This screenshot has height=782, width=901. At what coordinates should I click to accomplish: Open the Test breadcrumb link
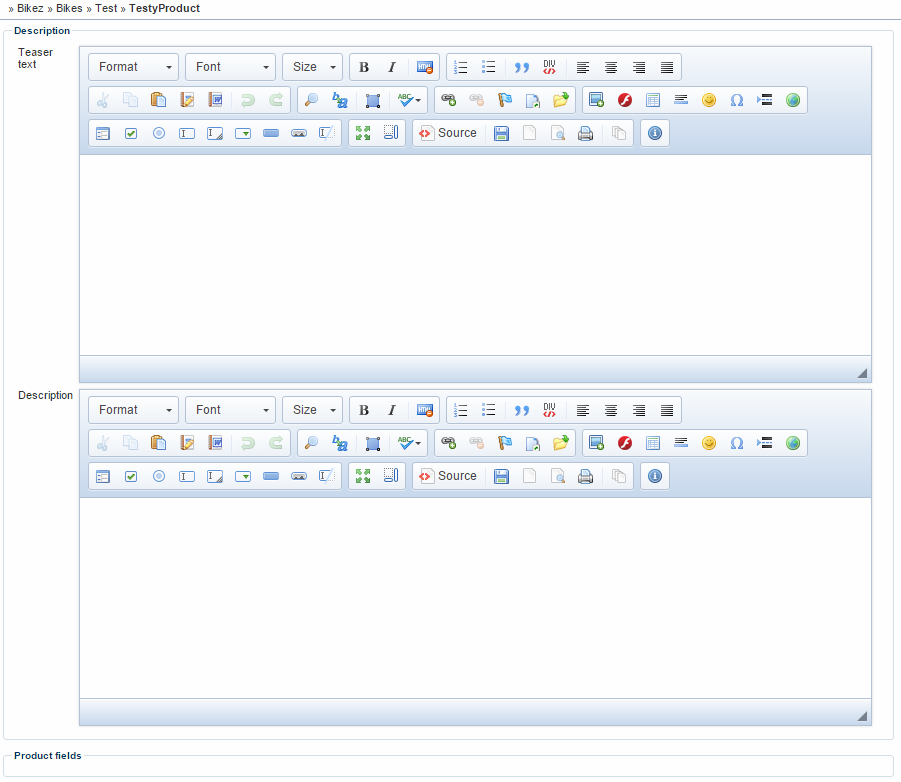click(106, 8)
